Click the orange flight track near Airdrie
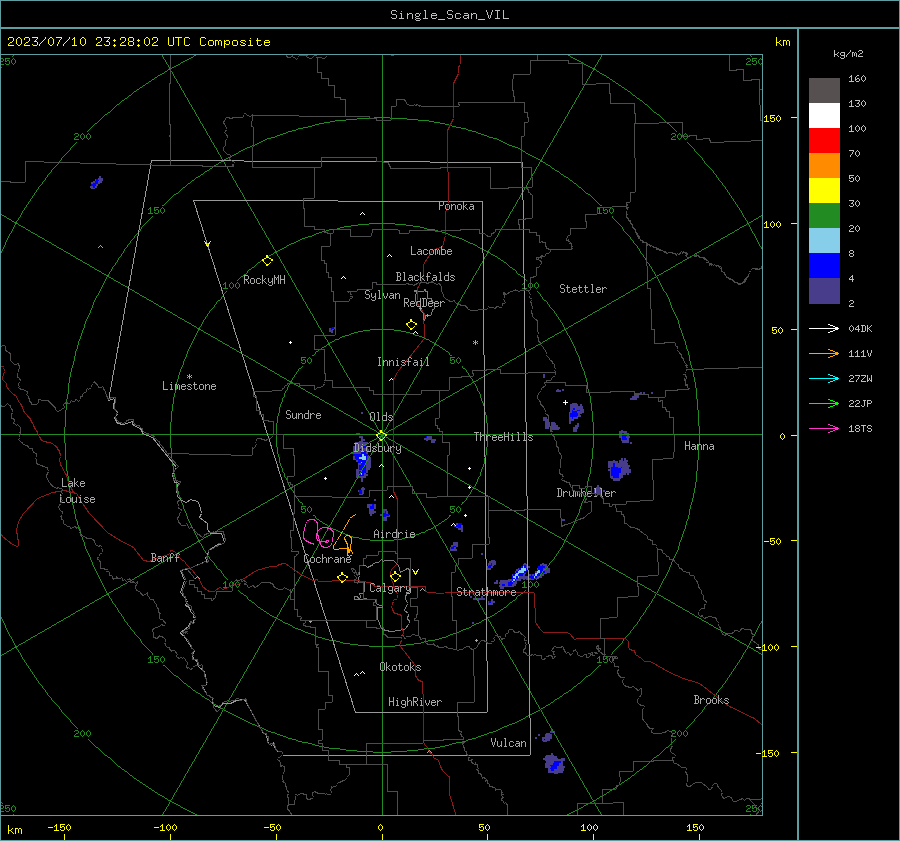 coord(344,535)
